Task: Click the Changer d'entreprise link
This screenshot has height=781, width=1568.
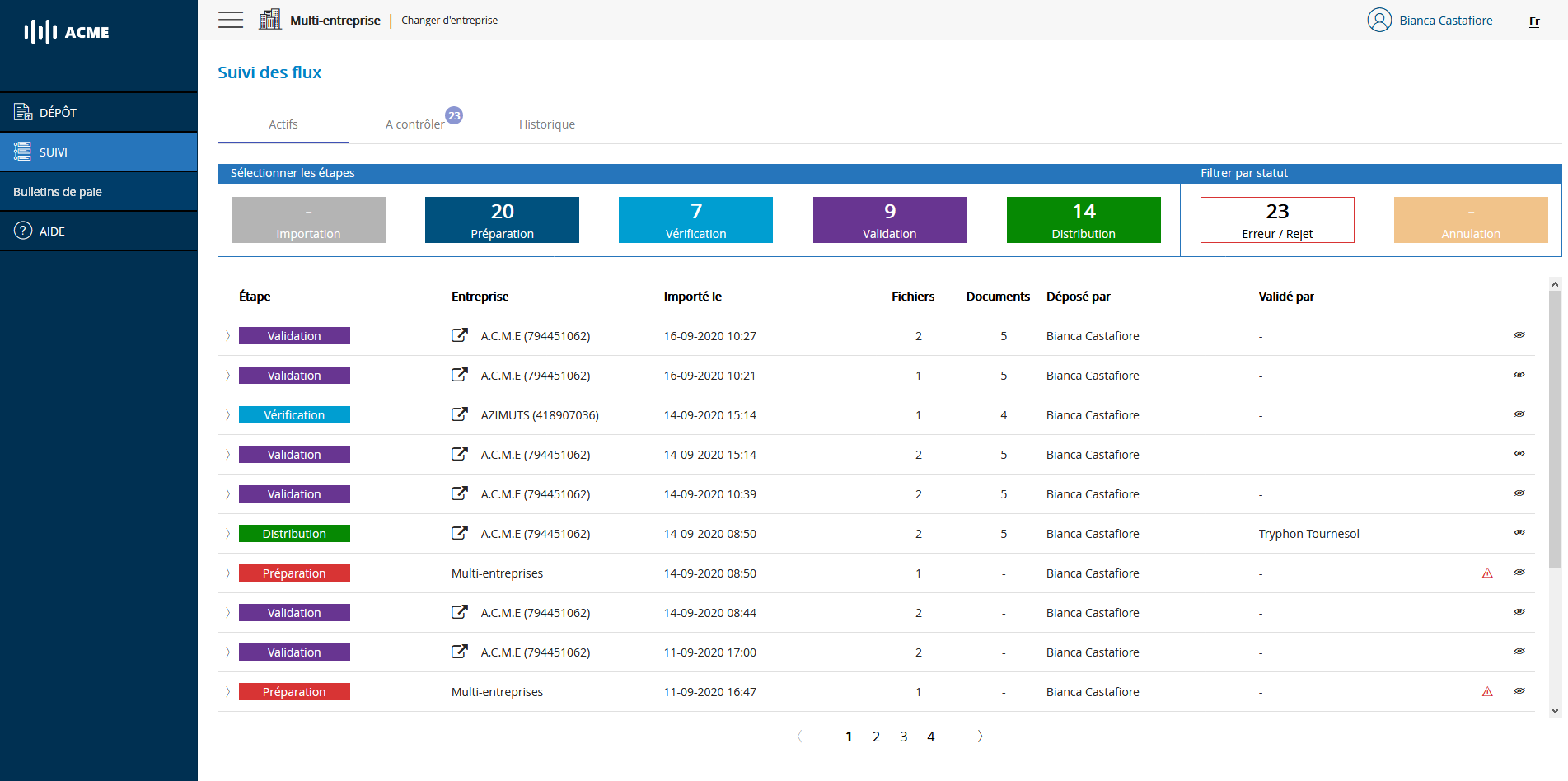Action: click(449, 20)
